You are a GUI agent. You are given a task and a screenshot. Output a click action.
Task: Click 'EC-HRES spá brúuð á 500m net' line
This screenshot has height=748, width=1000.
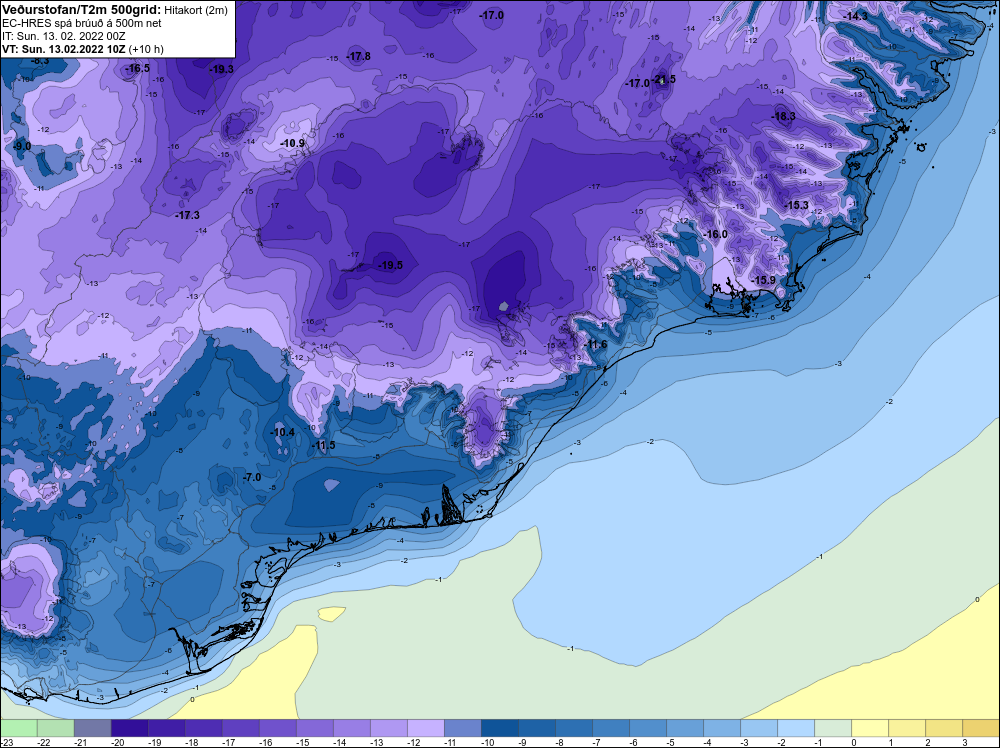[x=82, y=23]
